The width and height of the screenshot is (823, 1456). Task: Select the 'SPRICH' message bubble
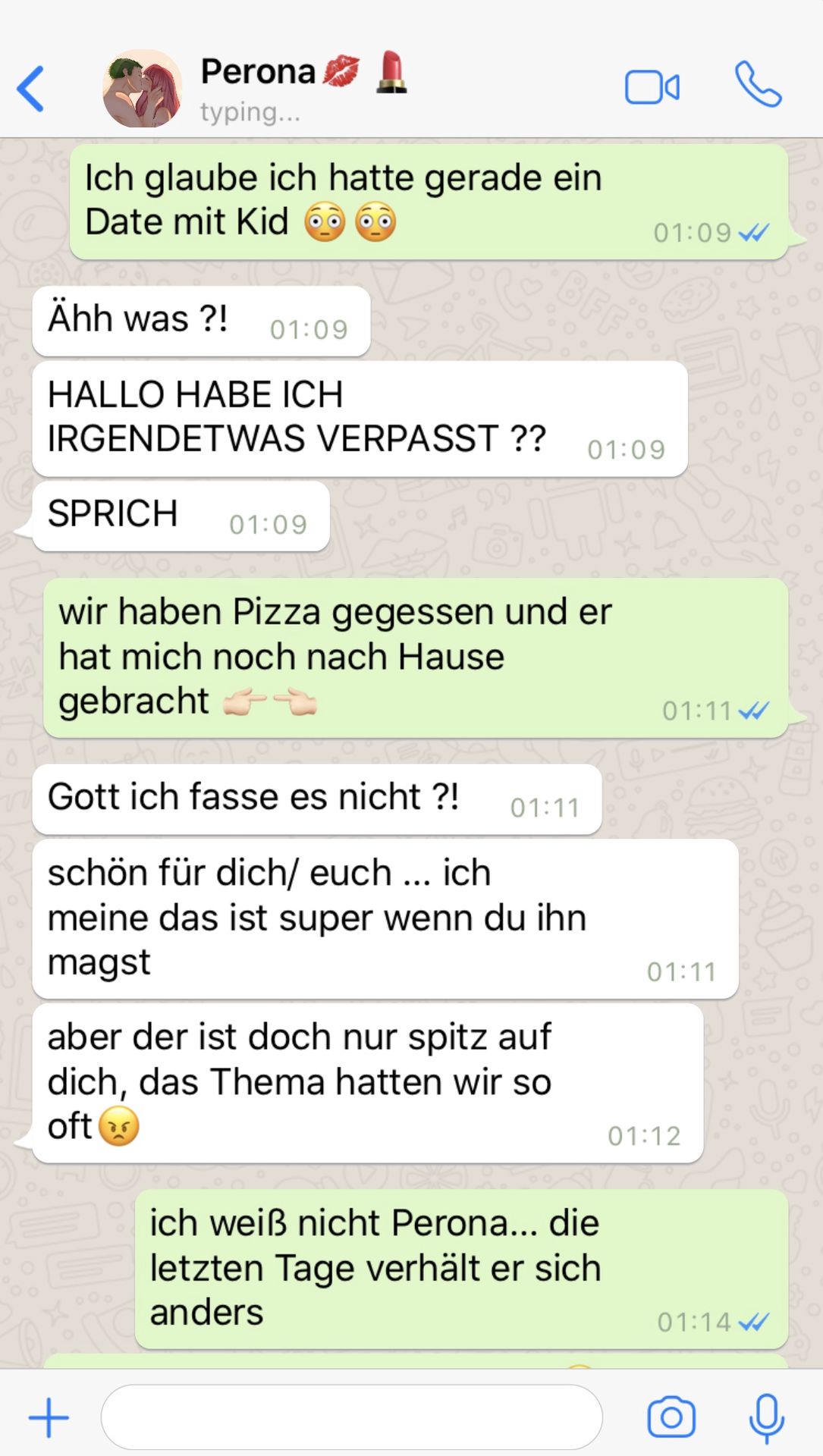(181, 516)
